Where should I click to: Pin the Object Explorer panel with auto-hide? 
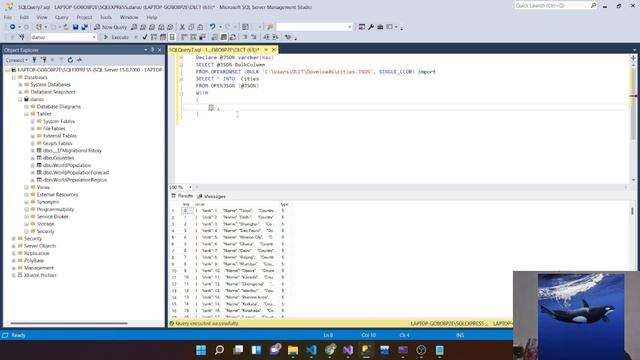(x=153, y=50)
